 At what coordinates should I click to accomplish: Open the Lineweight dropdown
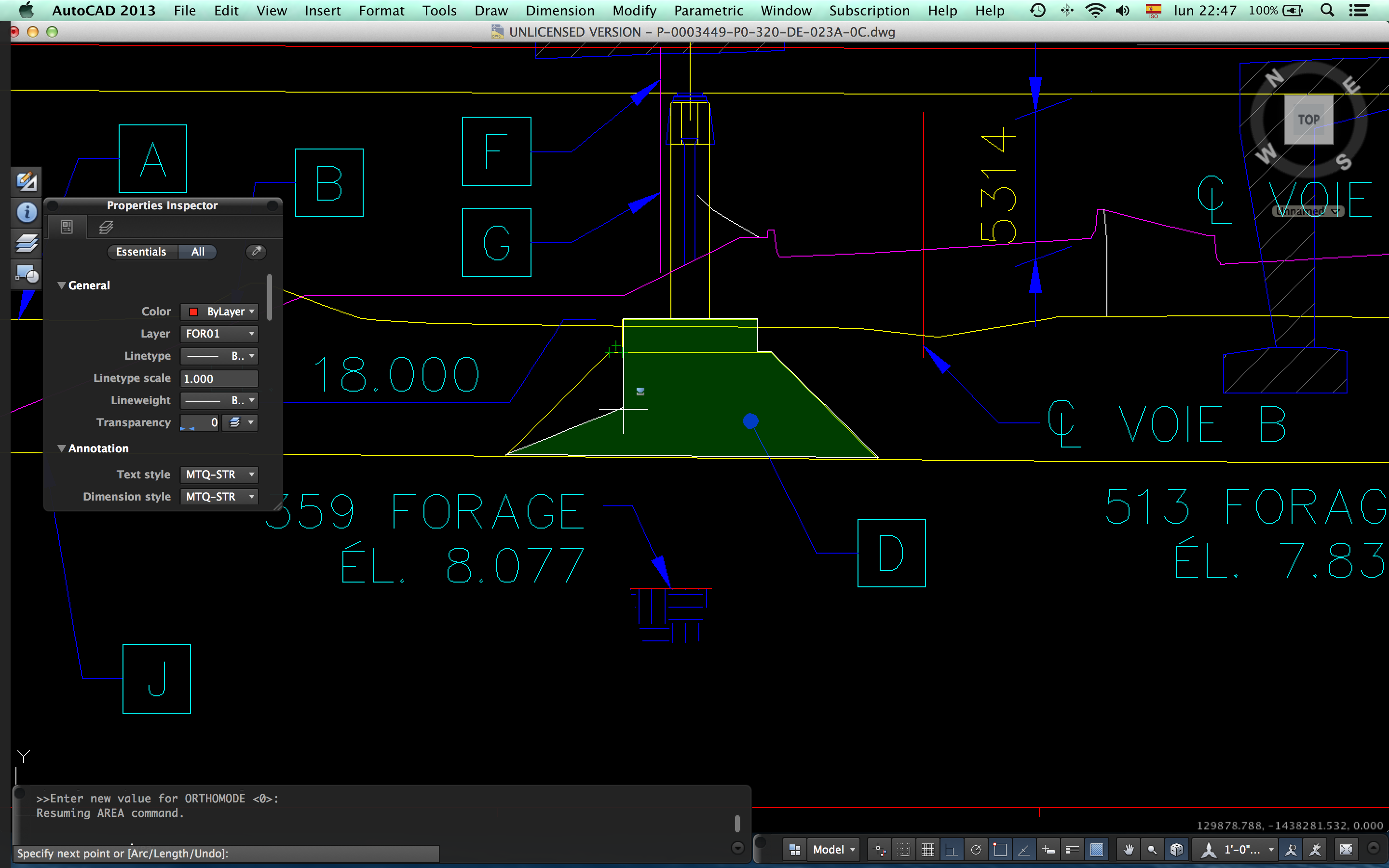pyautogui.click(x=219, y=400)
